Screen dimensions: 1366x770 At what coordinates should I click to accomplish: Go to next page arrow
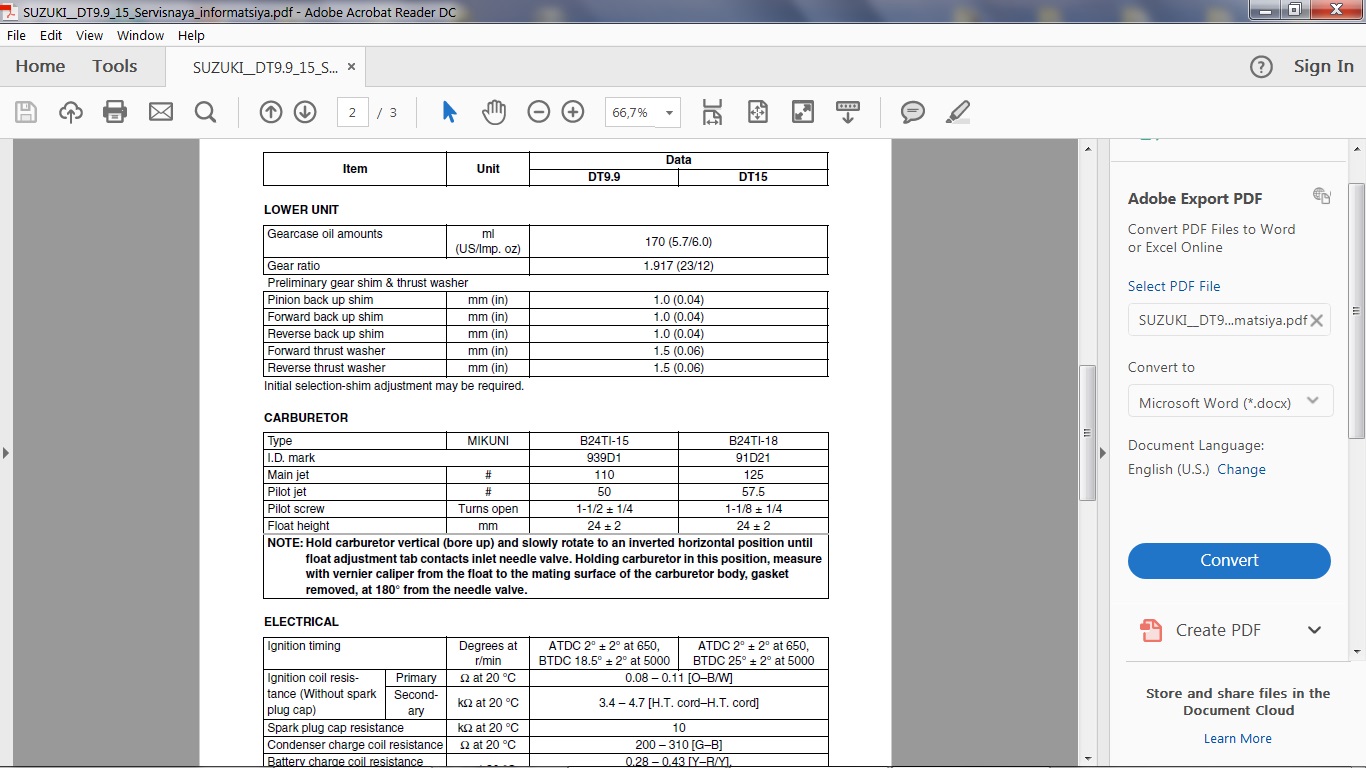(x=305, y=112)
